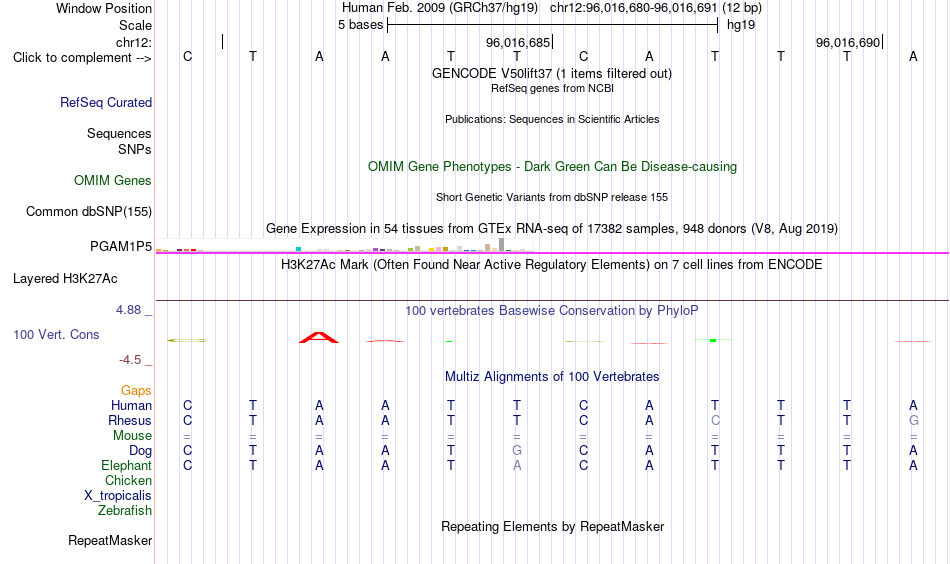Image resolution: width=950 pixels, height=564 pixels.
Task: Click the 'RefSeq genes from NCBI' title
Action: coord(552,88)
